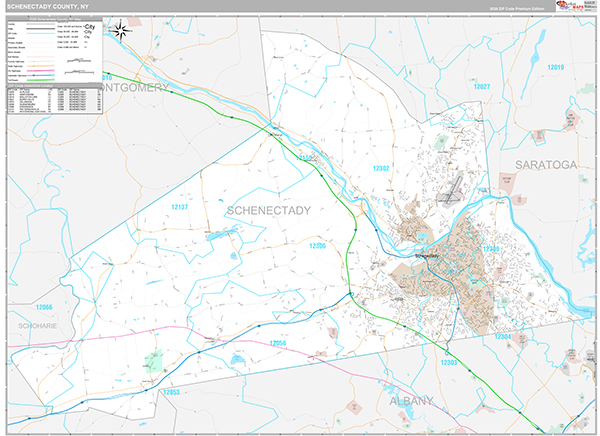The width and height of the screenshot is (600, 436).
Task: Click the green park area near ZIP 12056
Action: coord(153,361)
